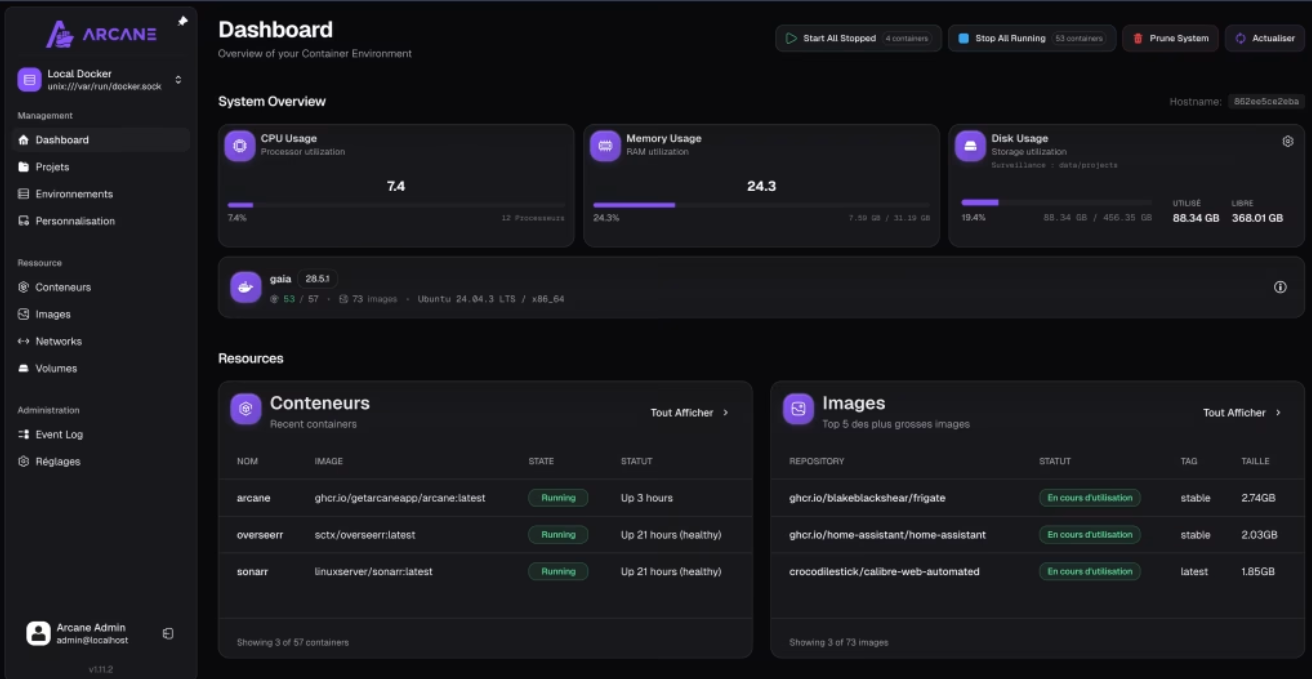
Task: Expand Tout Afficher for Images
Action: (x=1241, y=413)
